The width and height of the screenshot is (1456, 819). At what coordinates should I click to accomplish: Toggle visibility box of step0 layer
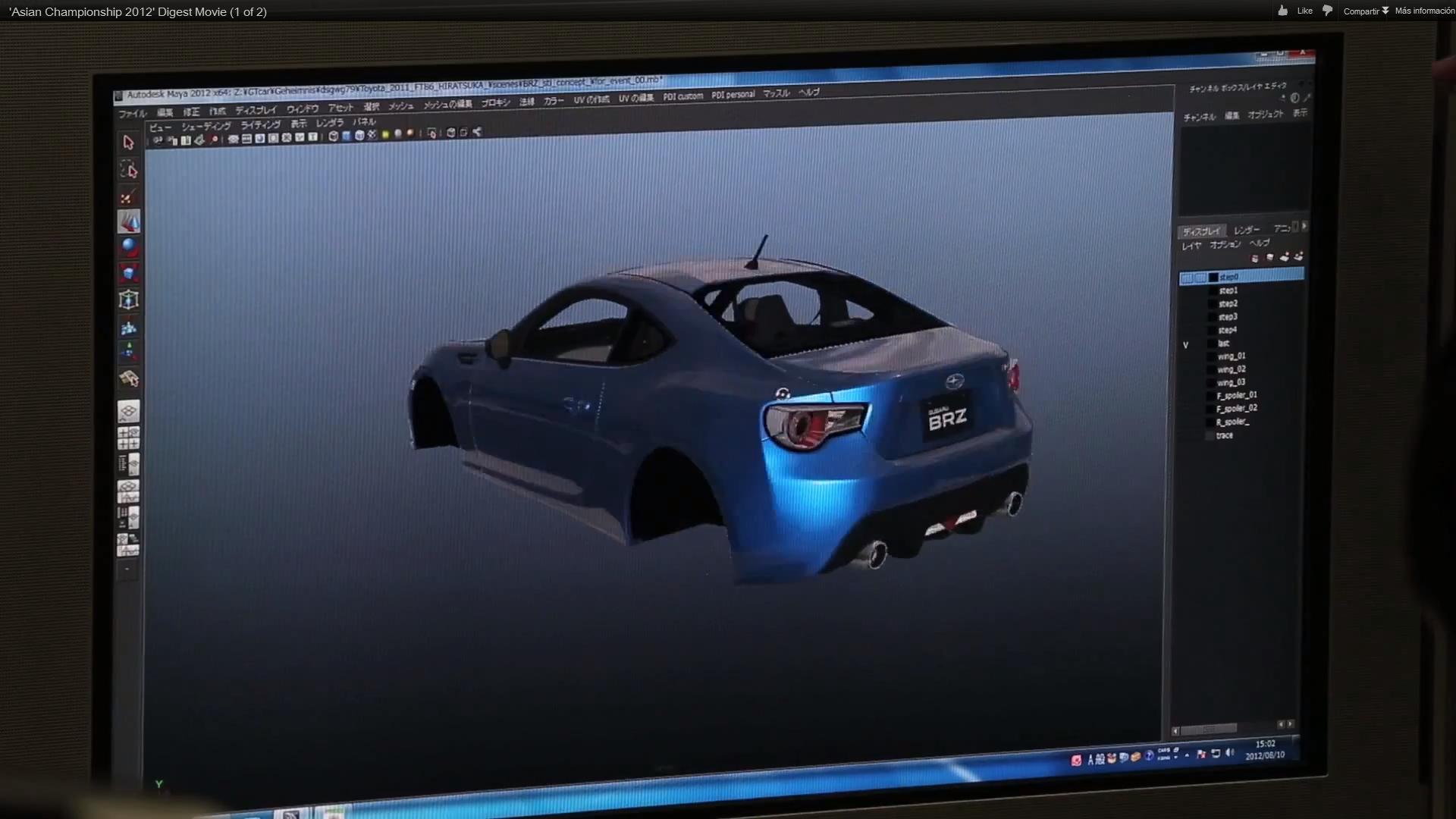pos(1186,278)
